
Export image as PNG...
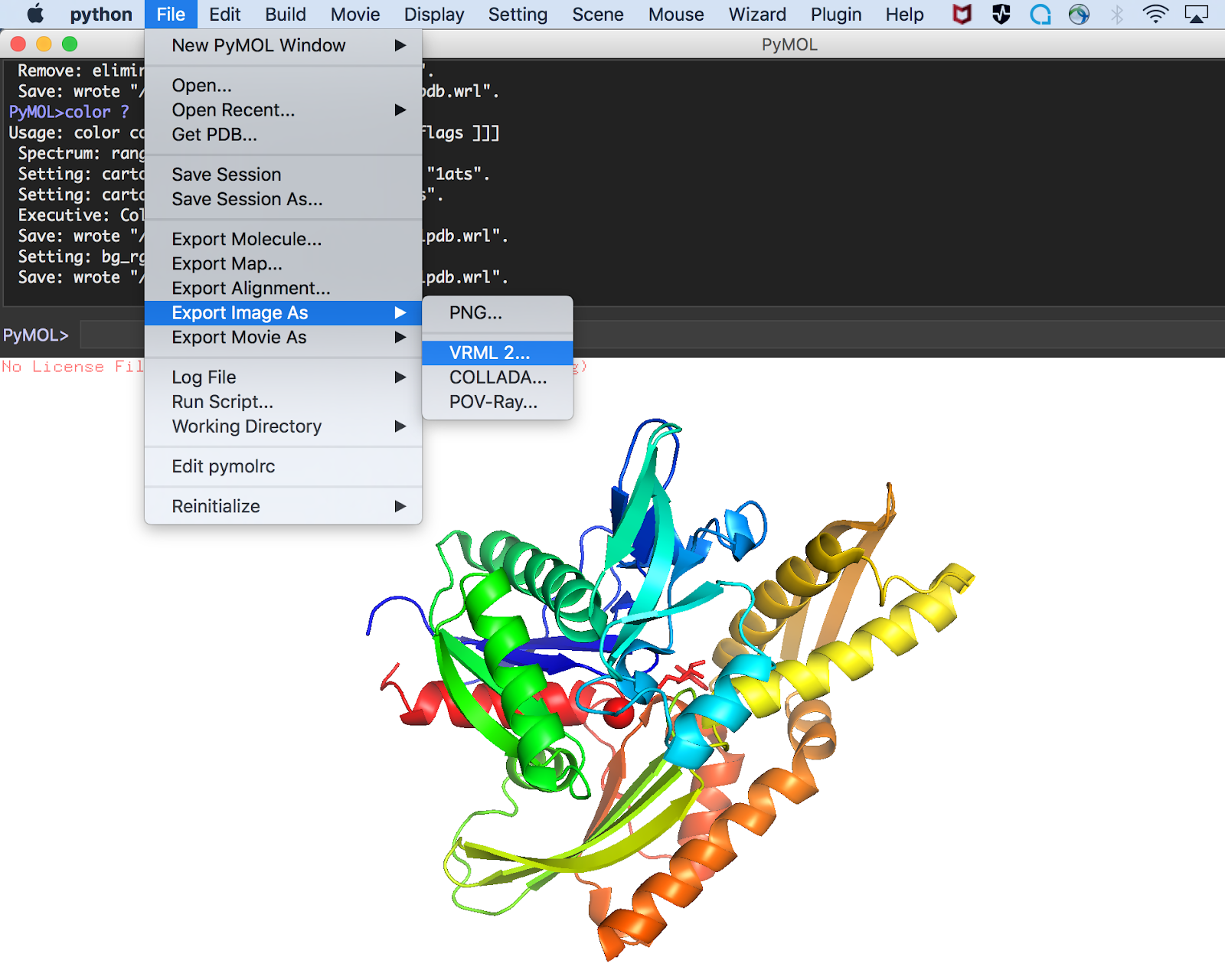click(498, 313)
